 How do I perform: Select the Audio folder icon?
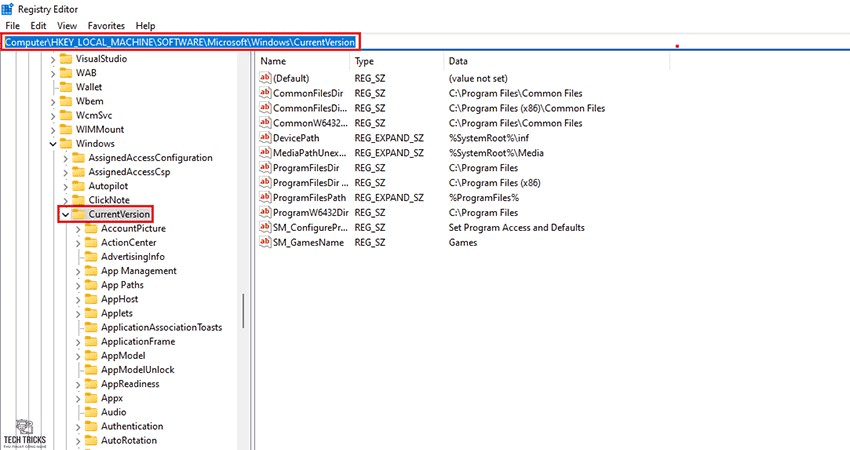[x=91, y=412]
